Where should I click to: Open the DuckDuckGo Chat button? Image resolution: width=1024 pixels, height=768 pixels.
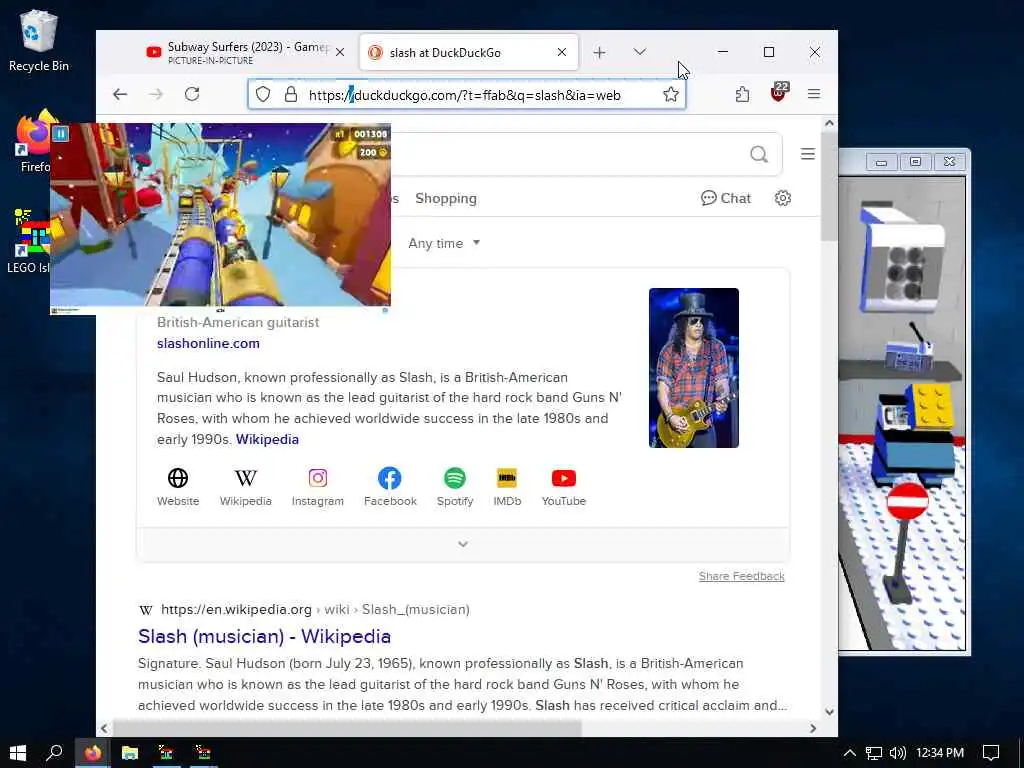(x=726, y=198)
